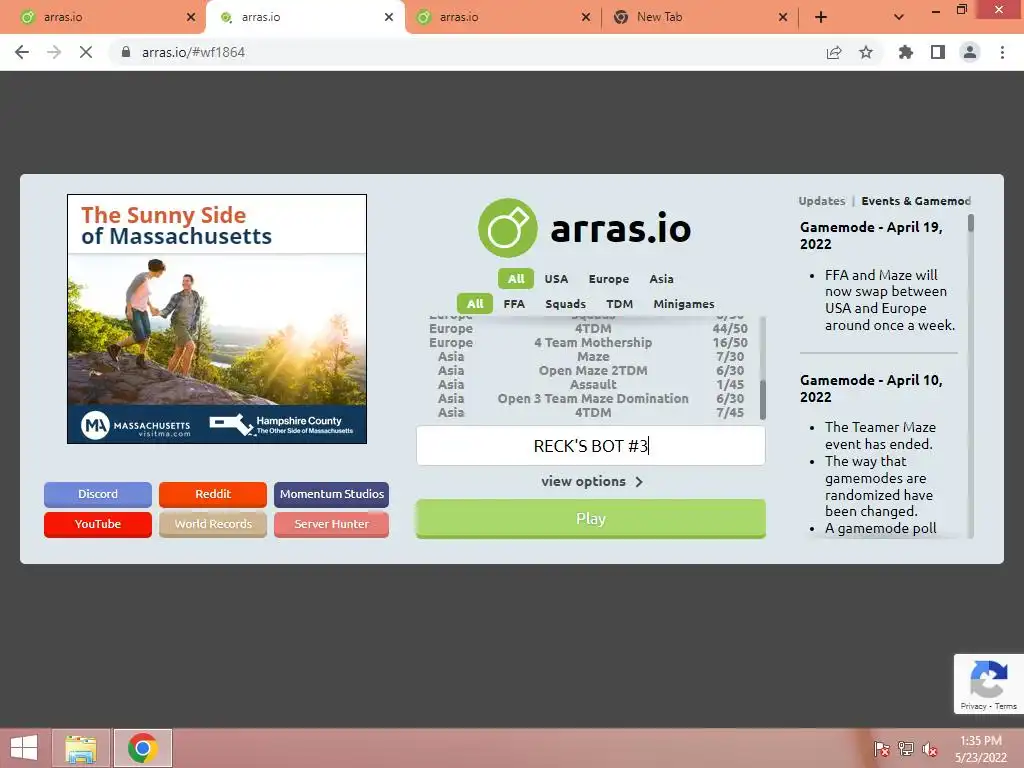This screenshot has height=768, width=1024.
Task: Select the All gamemode filter
Action: tap(475, 304)
